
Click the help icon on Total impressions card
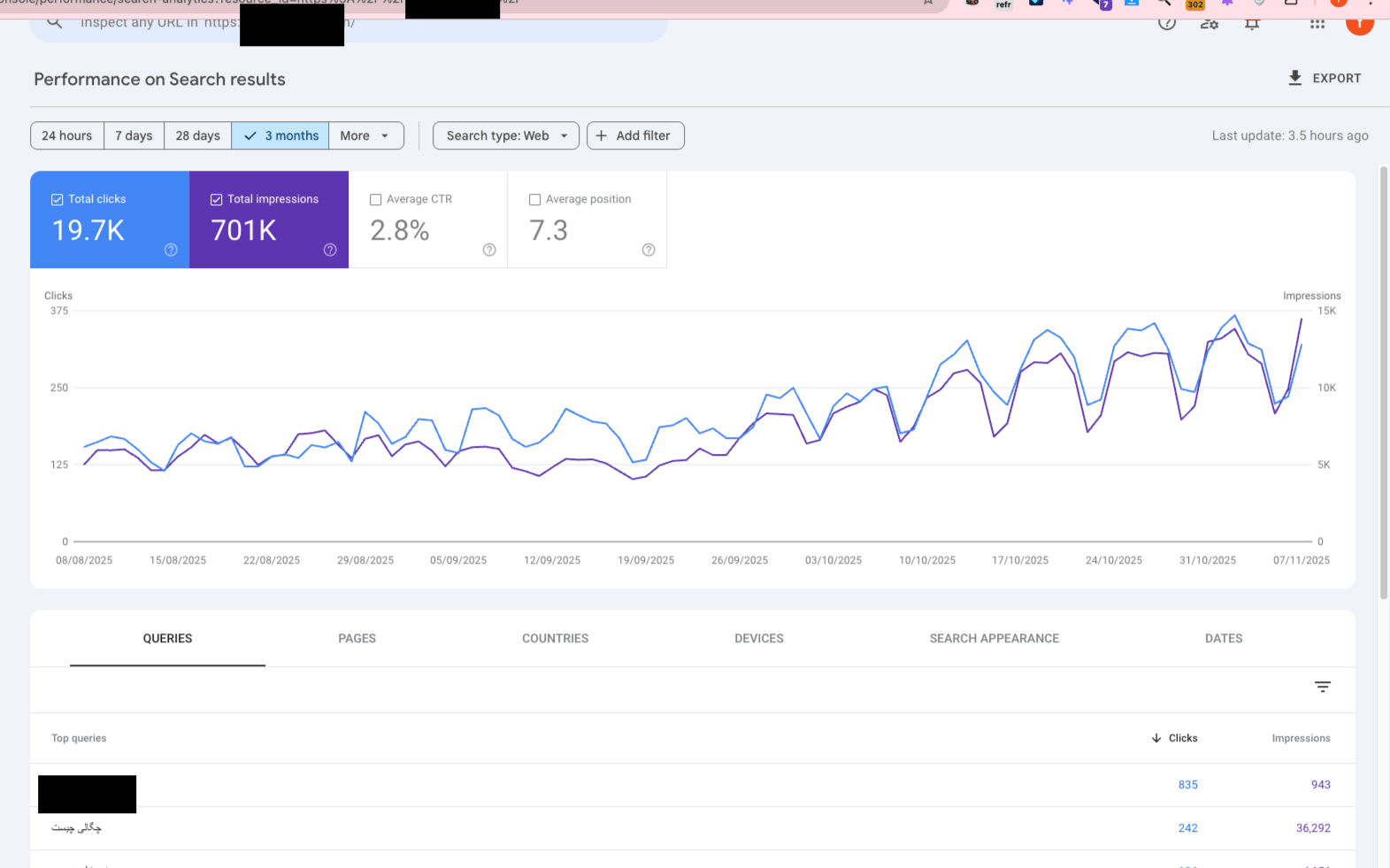point(330,250)
